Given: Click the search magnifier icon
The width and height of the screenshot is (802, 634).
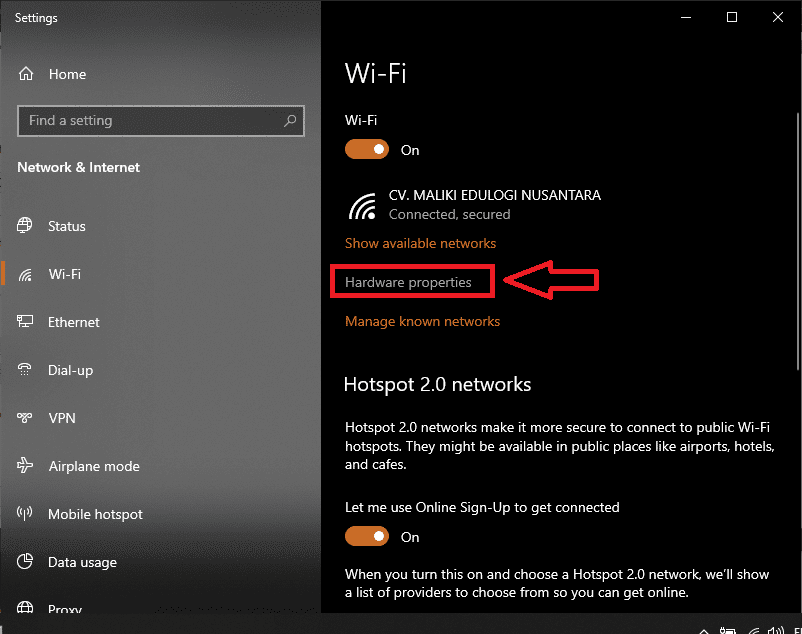Looking at the screenshot, I should click(x=290, y=121).
